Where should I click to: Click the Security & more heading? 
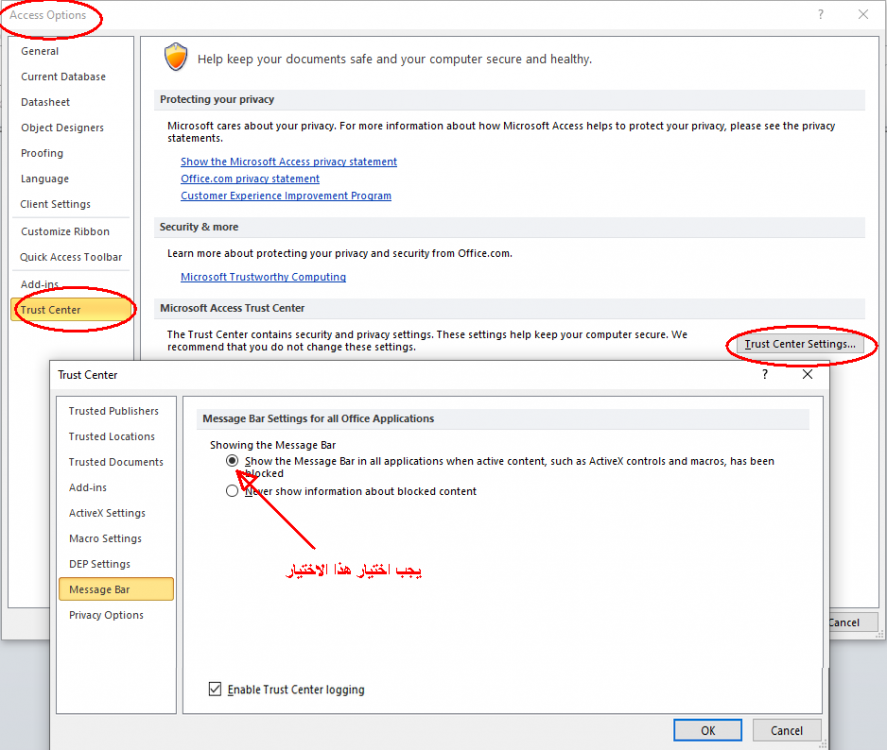click(199, 226)
